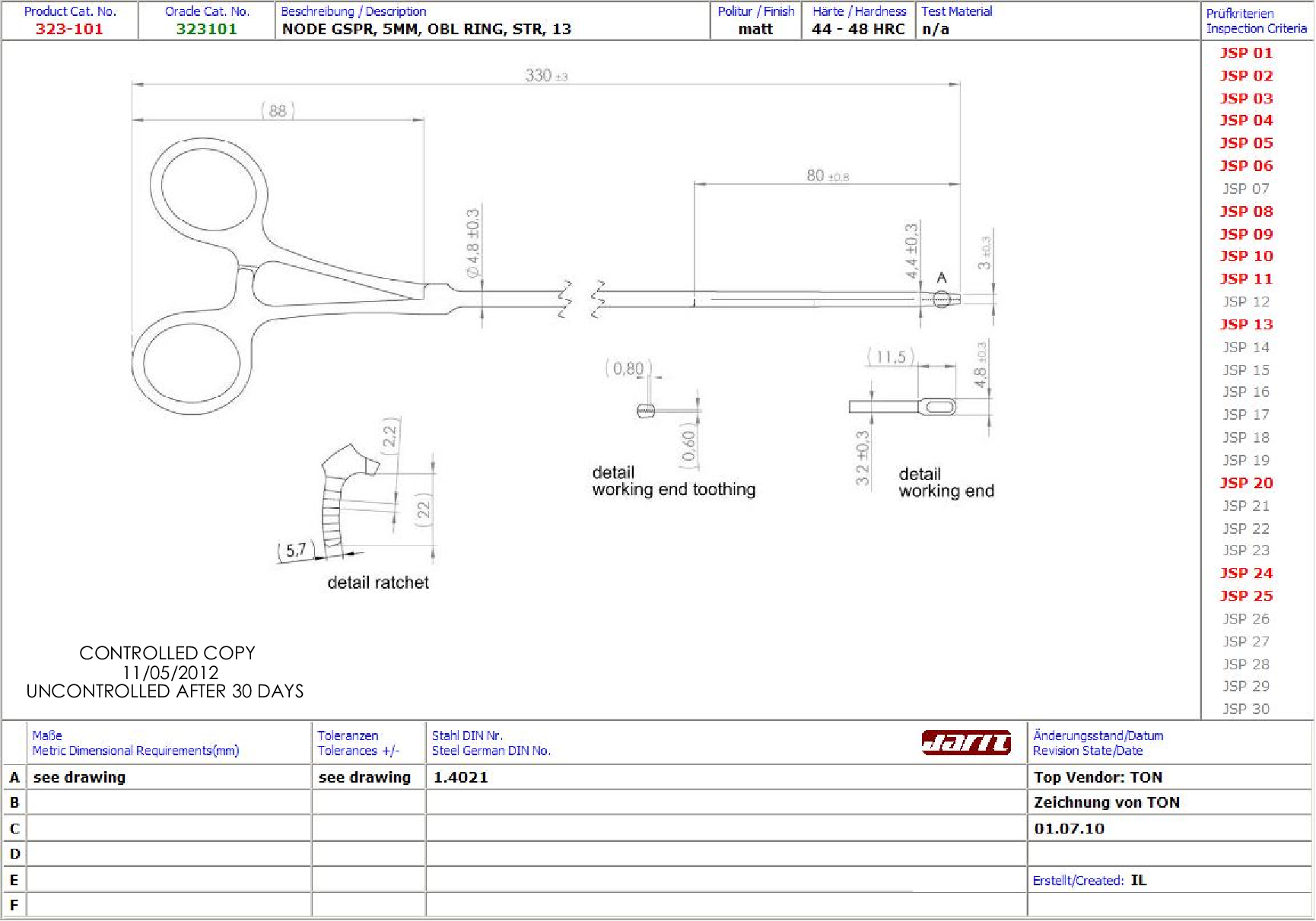Screen dimensions: 1316x921
Task: Click the Product Cat. No. 323-101 value
Action: pos(69,29)
